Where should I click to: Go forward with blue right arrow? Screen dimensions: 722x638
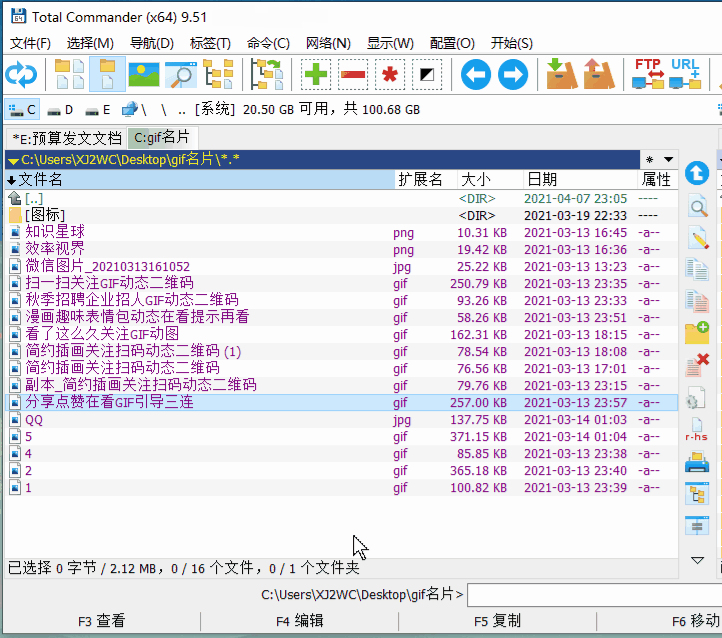[513, 74]
